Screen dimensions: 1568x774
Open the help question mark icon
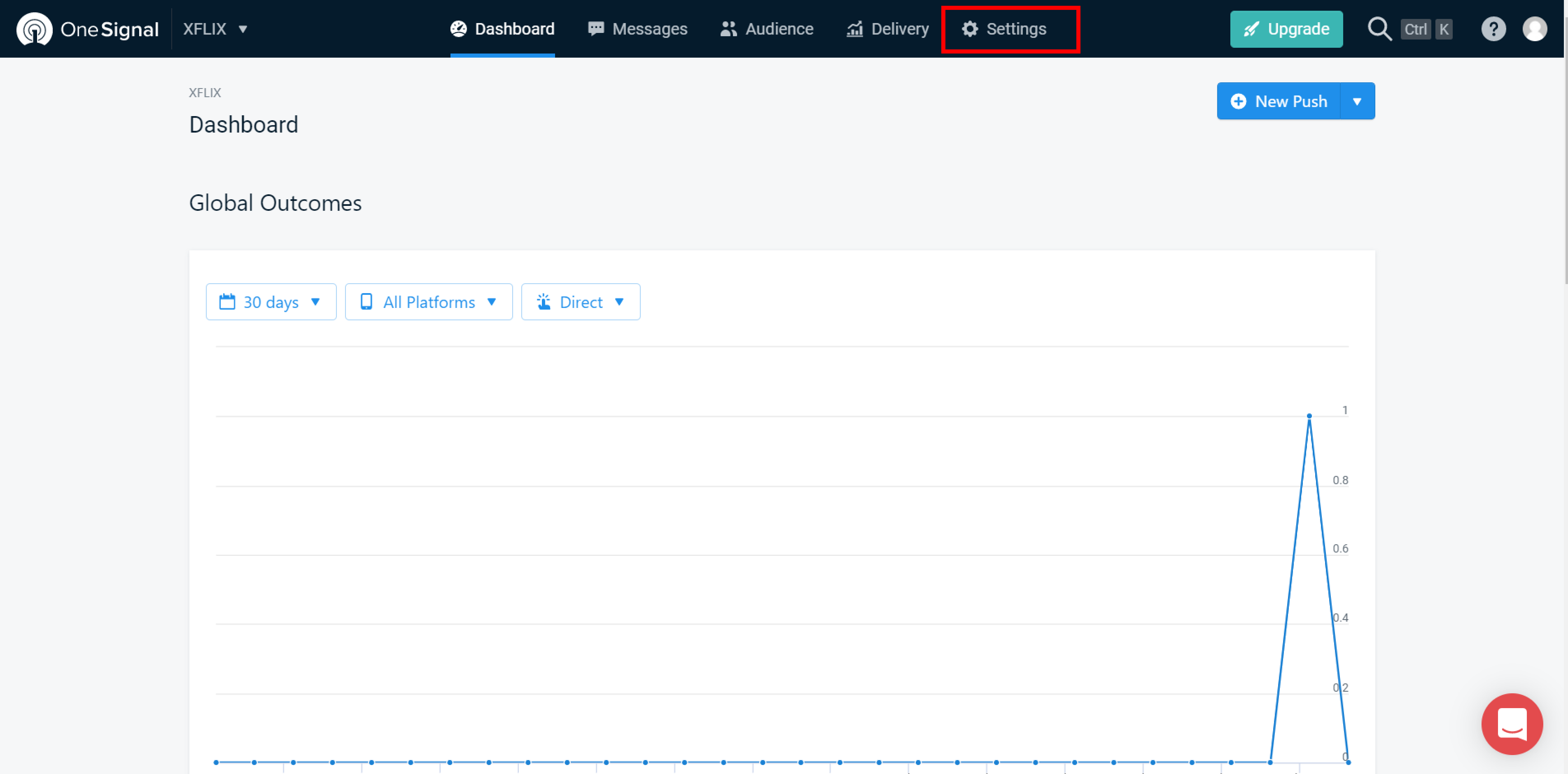1493,29
